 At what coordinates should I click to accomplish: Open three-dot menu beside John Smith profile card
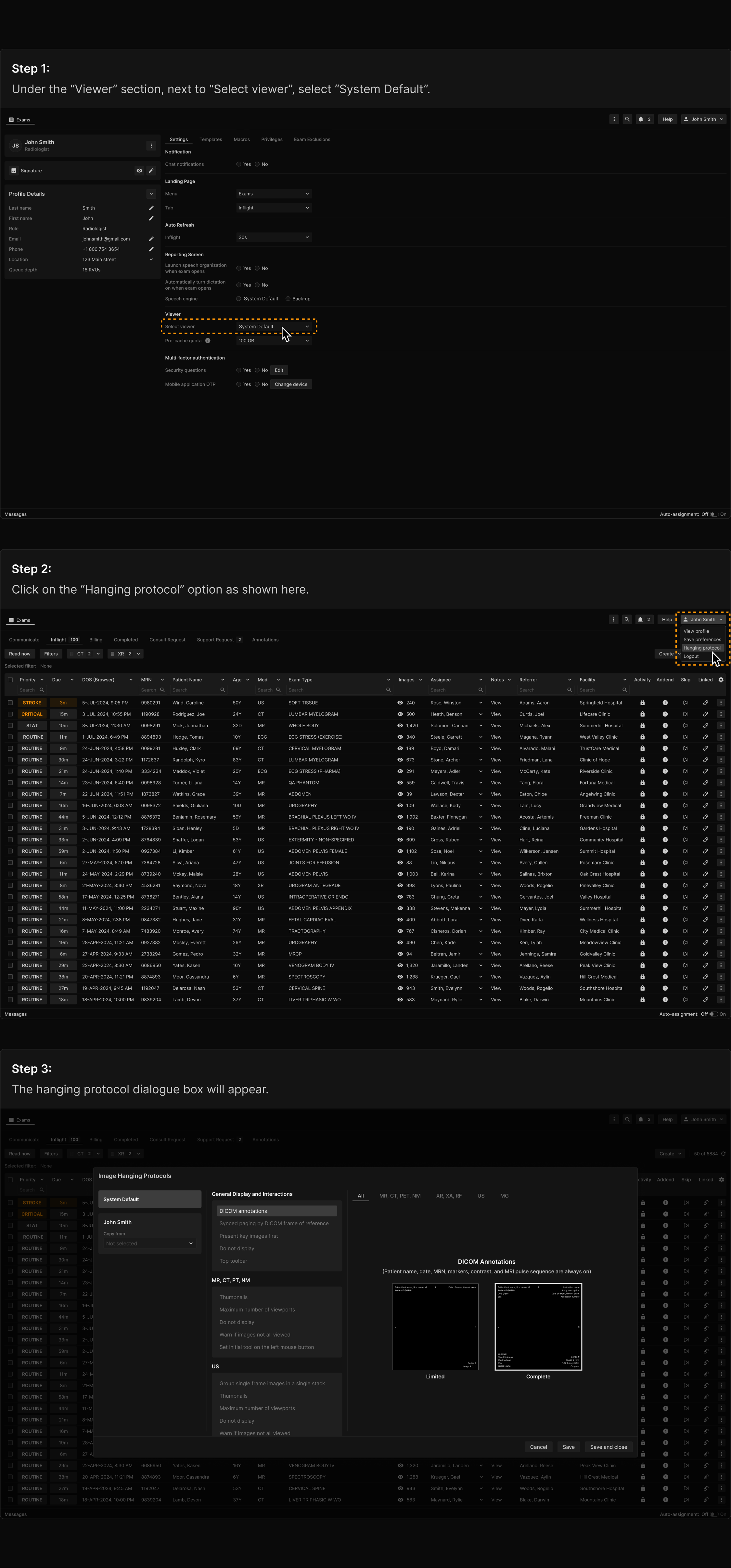(151, 145)
